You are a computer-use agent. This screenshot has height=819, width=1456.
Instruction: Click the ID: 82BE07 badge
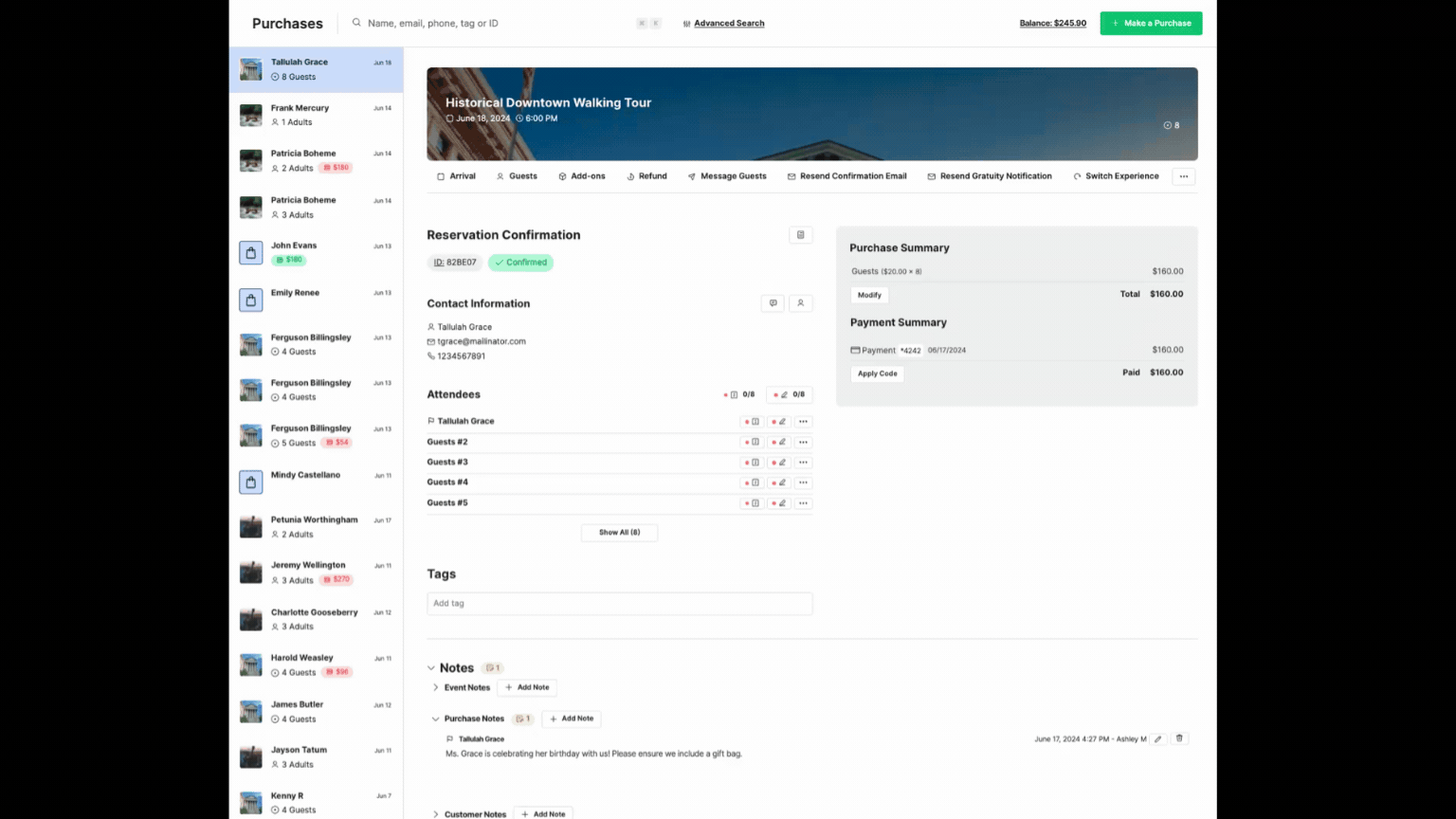pos(455,263)
